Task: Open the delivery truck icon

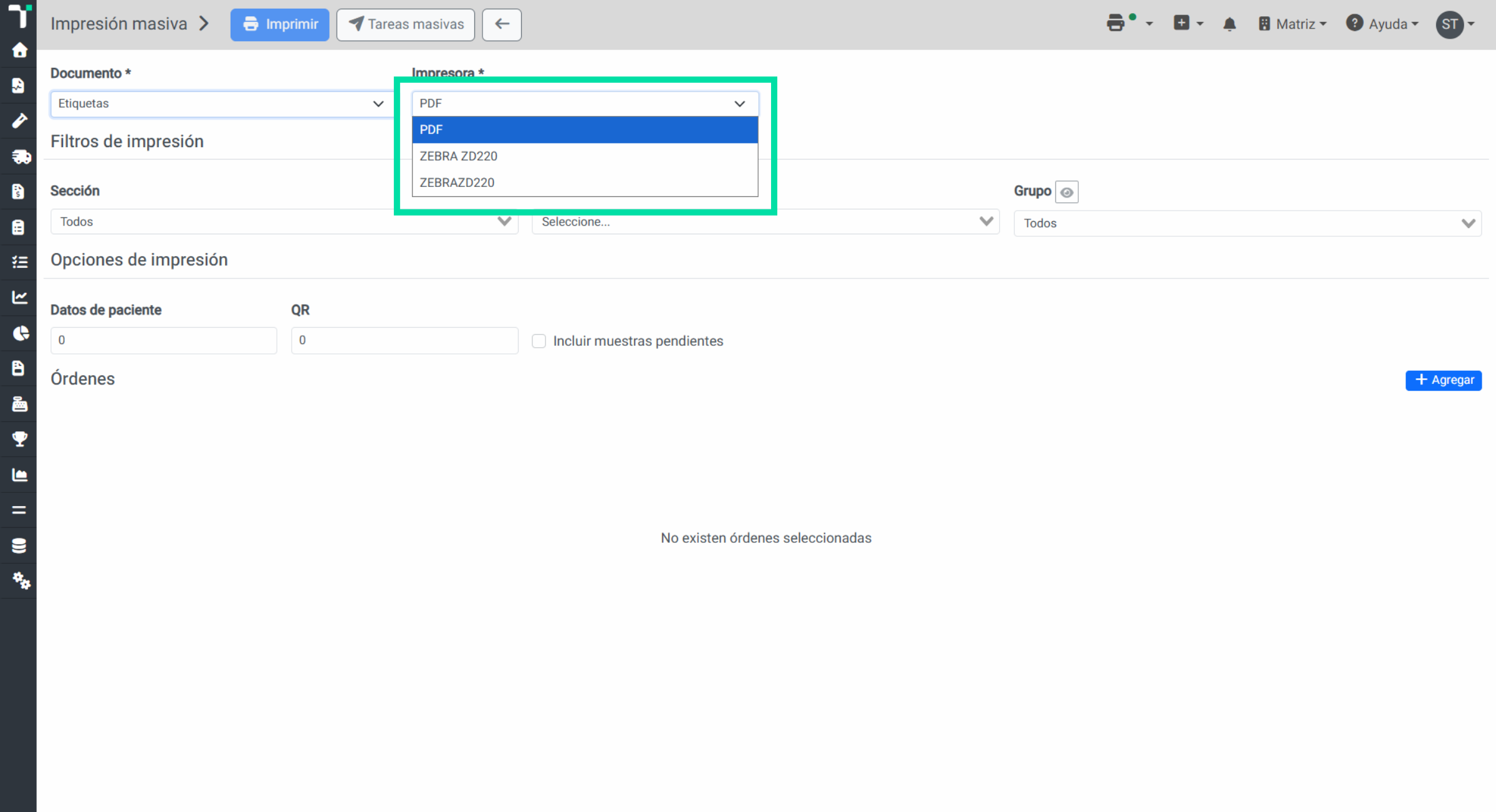Action: (x=21, y=156)
